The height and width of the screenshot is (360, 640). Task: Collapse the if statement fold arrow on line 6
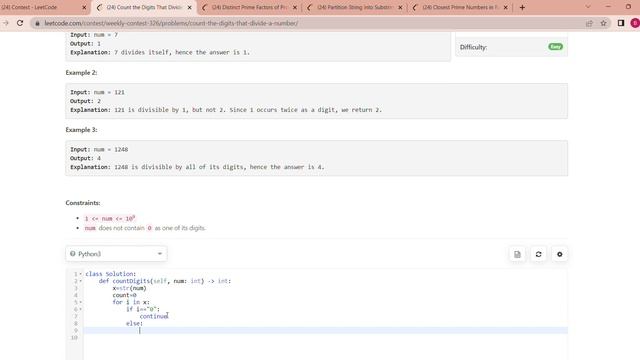click(x=80, y=309)
